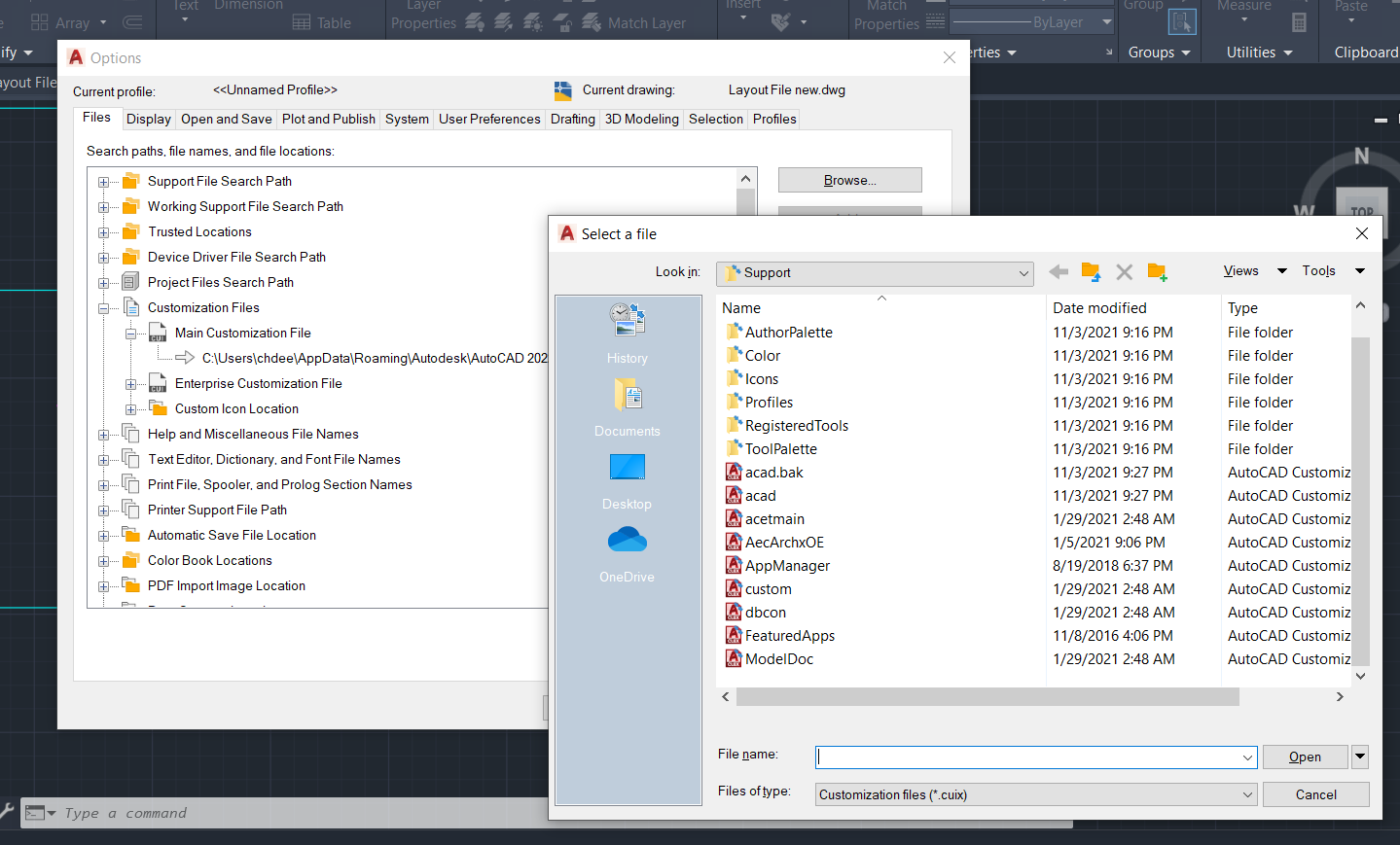This screenshot has height=845, width=1400.
Task: Select the acad.bak file icon
Action: 735,473
